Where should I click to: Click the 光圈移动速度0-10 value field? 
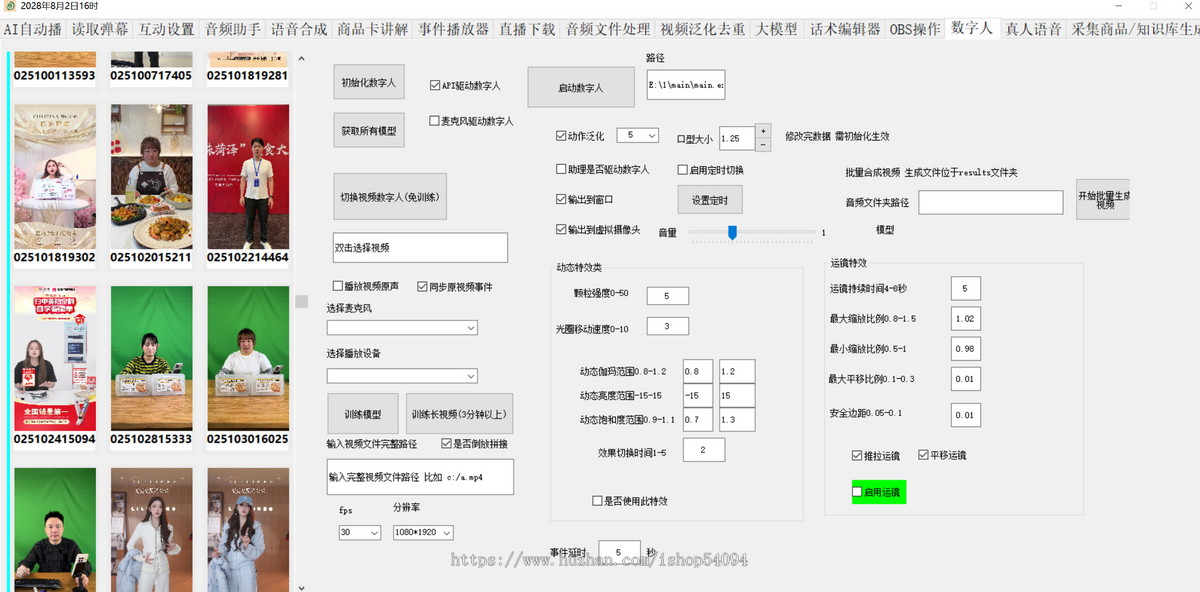point(668,326)
